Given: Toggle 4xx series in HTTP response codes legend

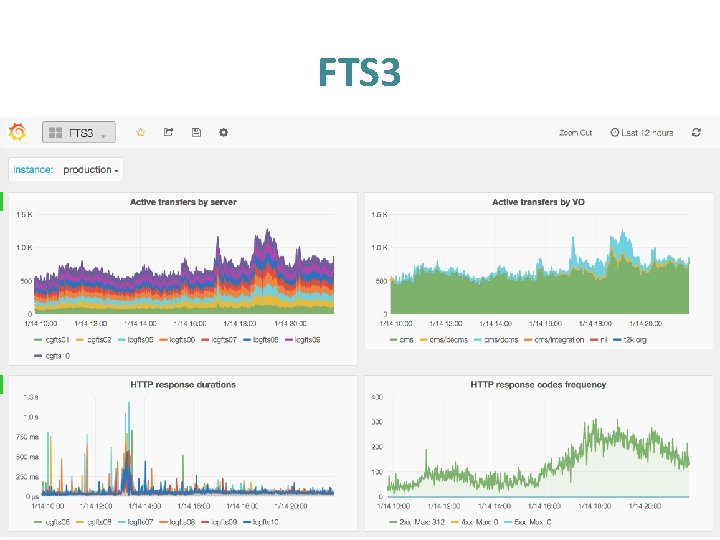Looking at the screenshot, I should click(x=475, y=522).
